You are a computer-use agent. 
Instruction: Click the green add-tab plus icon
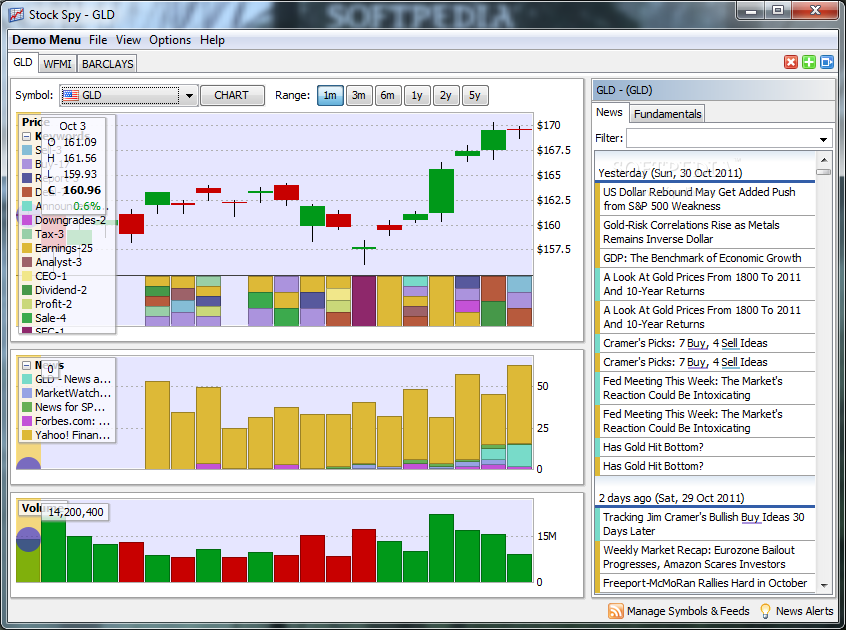[808, 62]
